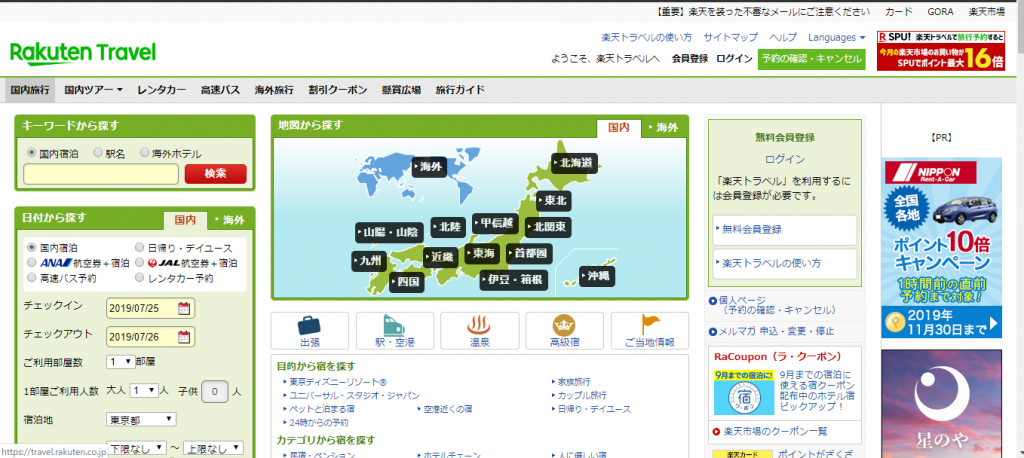The image size is (1024, 458).
Task: Open the SPU 16倍 points banner
Action: click(x=940, y=50)
